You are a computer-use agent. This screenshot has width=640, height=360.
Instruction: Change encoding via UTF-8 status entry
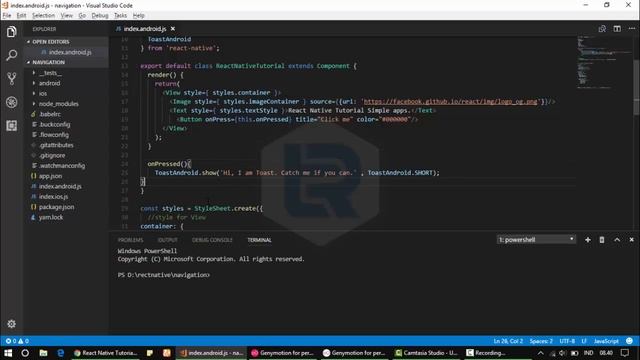click(x=567, y=341)
